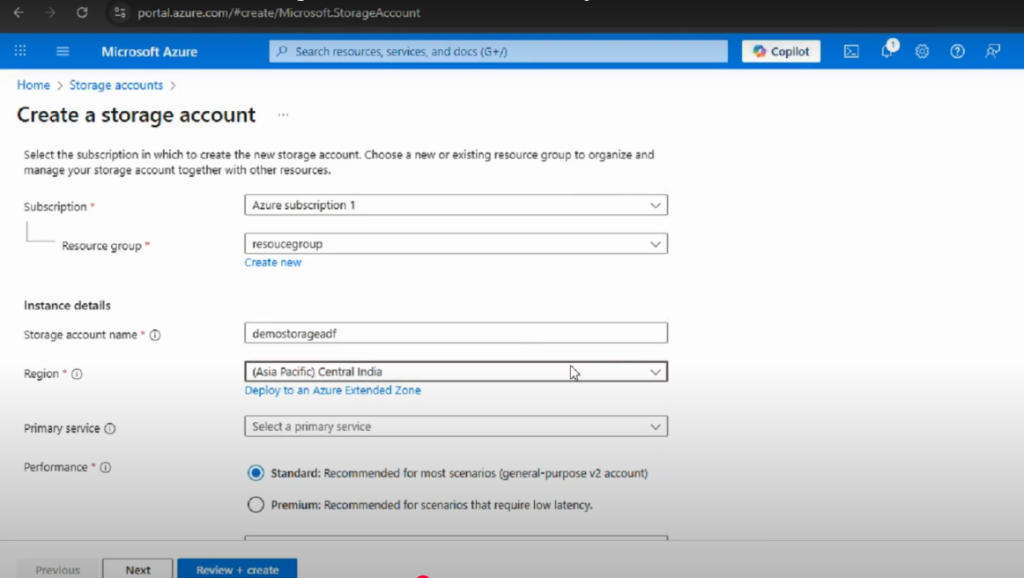Open portal settings gear
This screenshot has height=578, width=1024.
pos(921,51)
